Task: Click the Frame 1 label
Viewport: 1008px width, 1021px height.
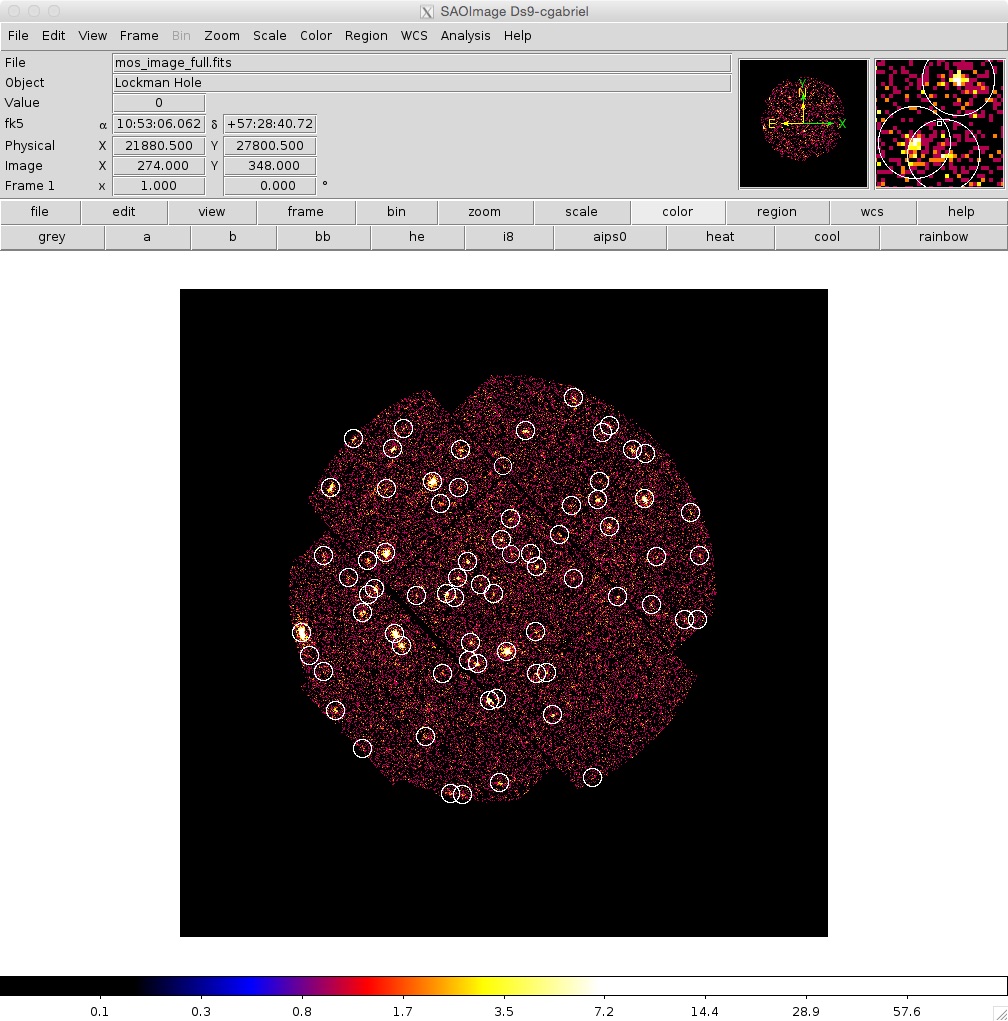Action: tap(29, 186)
